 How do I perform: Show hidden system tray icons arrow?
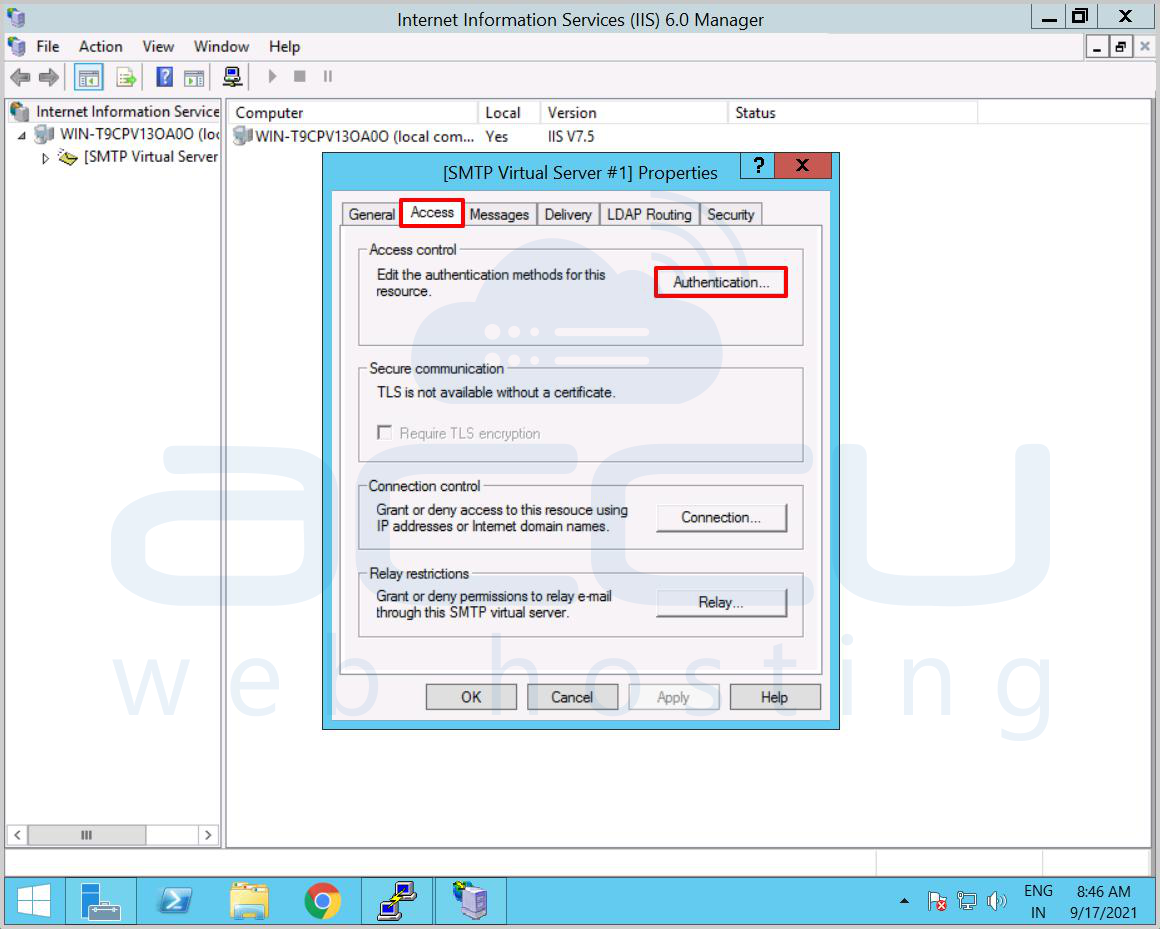(904, 901)
